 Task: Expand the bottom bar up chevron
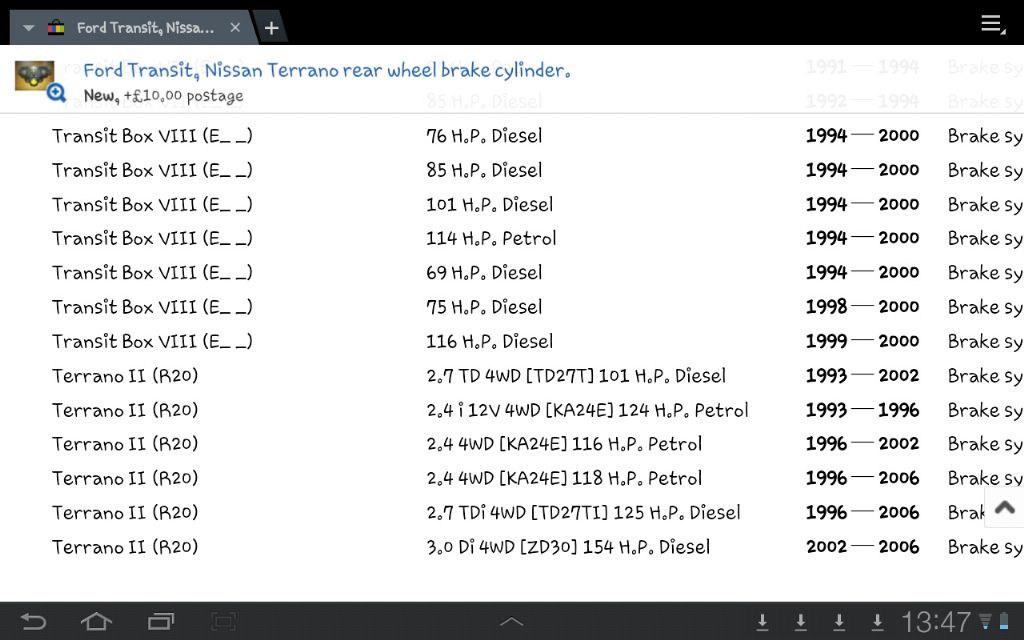511,622
